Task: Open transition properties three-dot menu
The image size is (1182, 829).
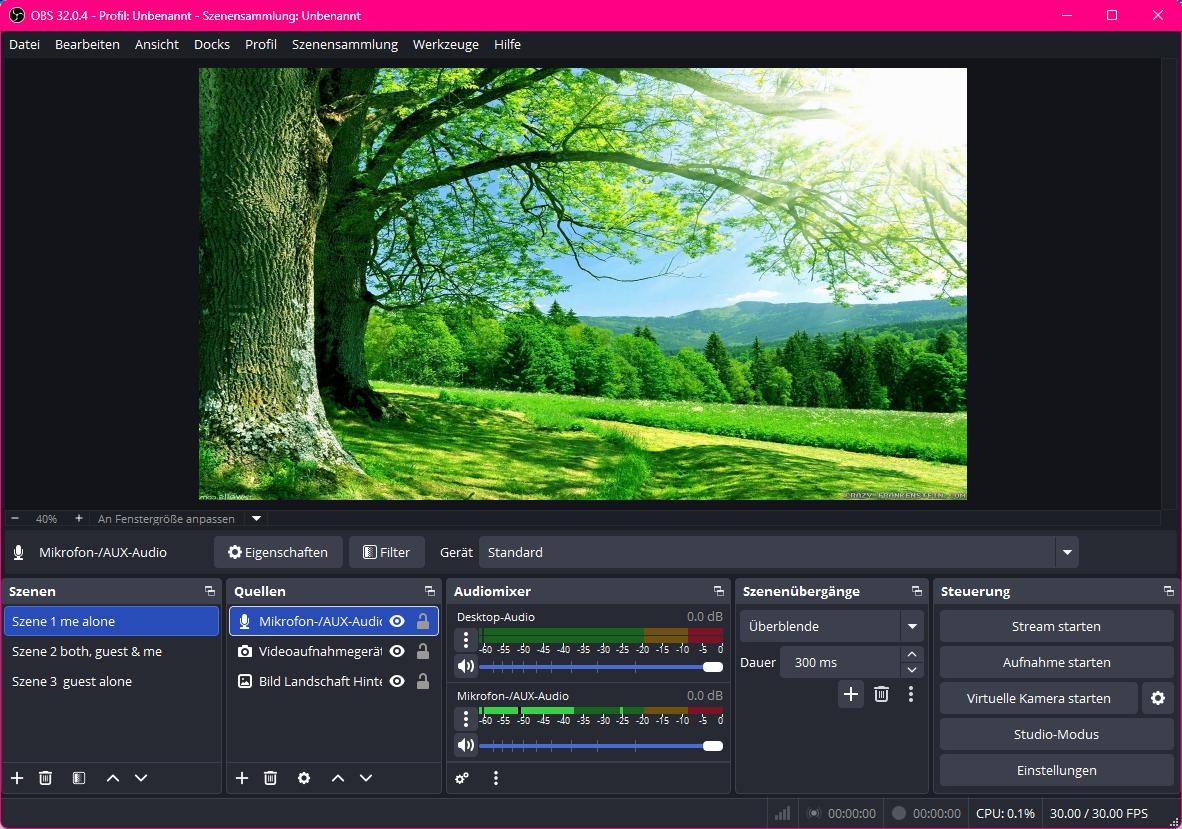Action: coord(911,694)
